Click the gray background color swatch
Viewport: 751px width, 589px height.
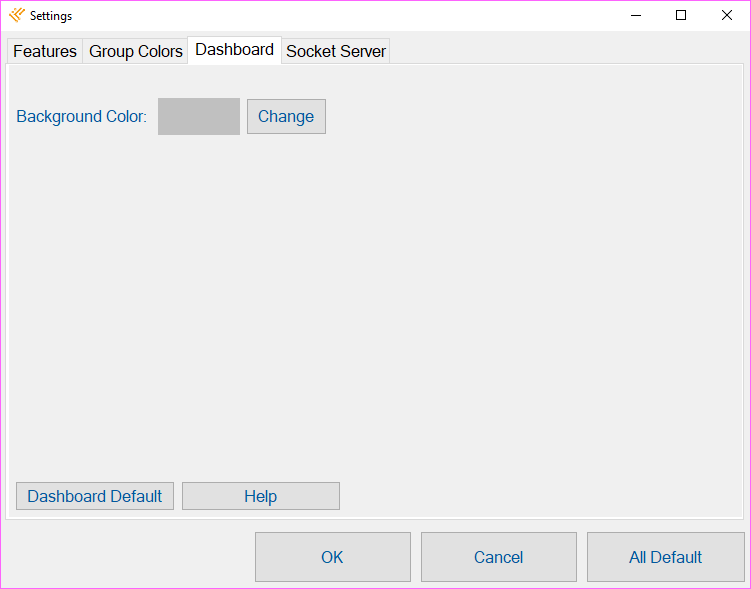[x=199, y=116]
